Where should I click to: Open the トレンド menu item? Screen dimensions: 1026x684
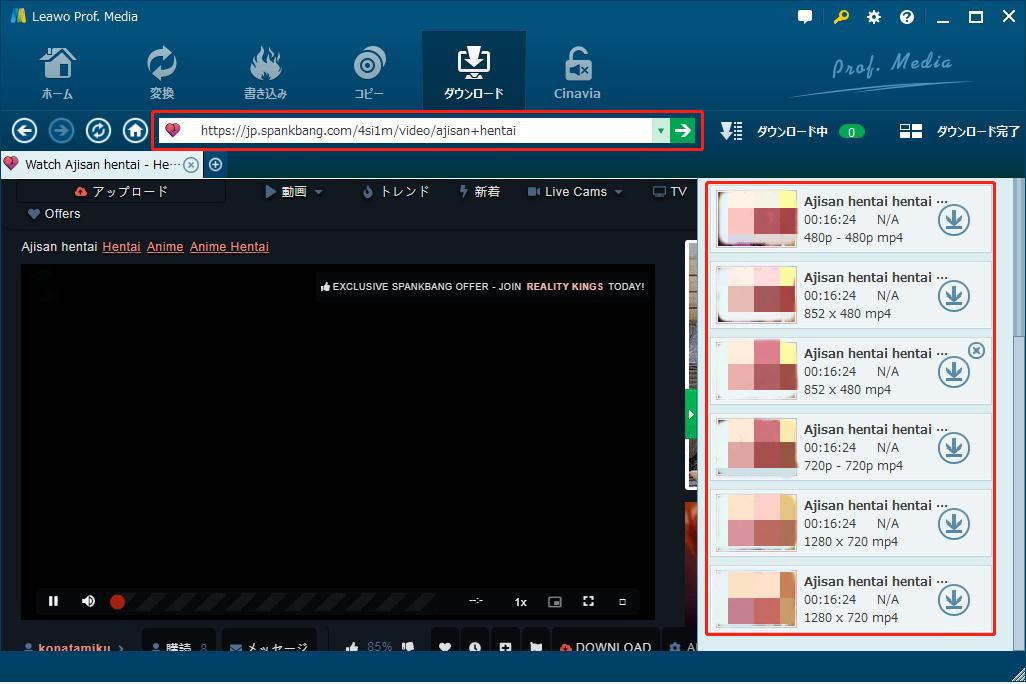tap(396, 192)
